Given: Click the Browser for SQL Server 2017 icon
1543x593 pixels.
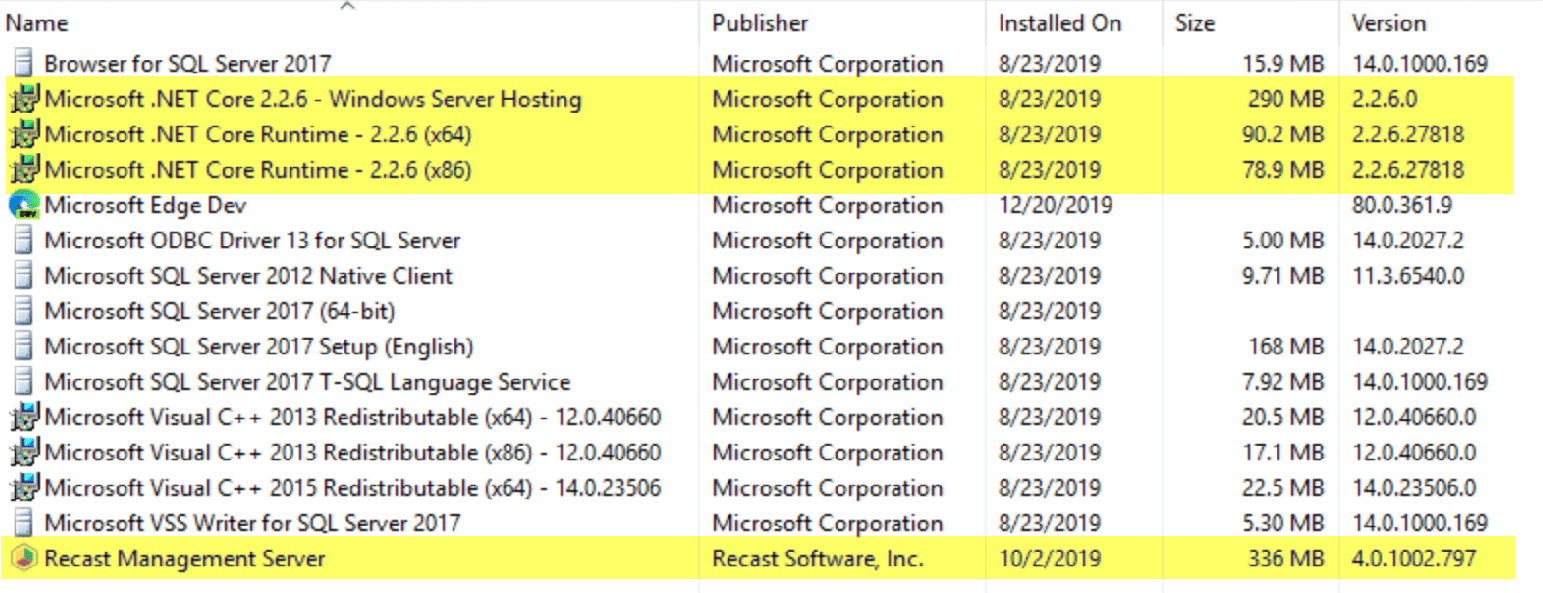Looking at the screenshot, I should coord(22,64).
